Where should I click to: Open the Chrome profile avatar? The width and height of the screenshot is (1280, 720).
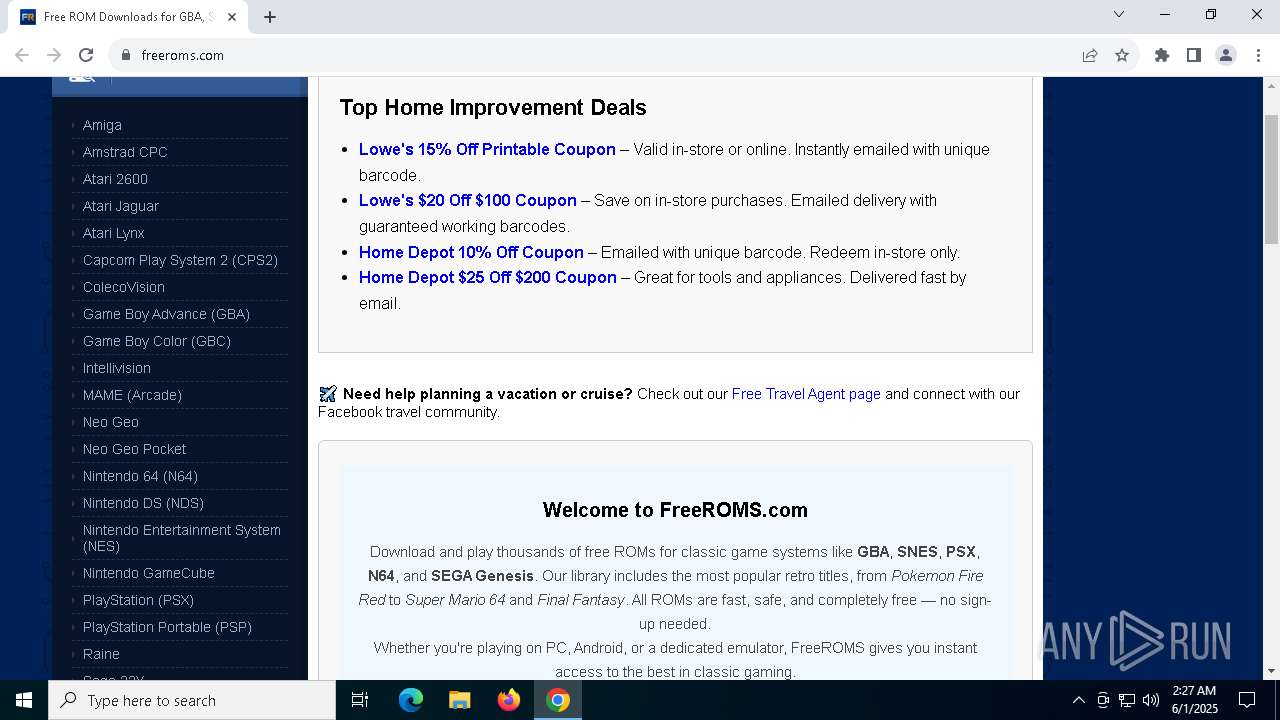coord(1226,55)
